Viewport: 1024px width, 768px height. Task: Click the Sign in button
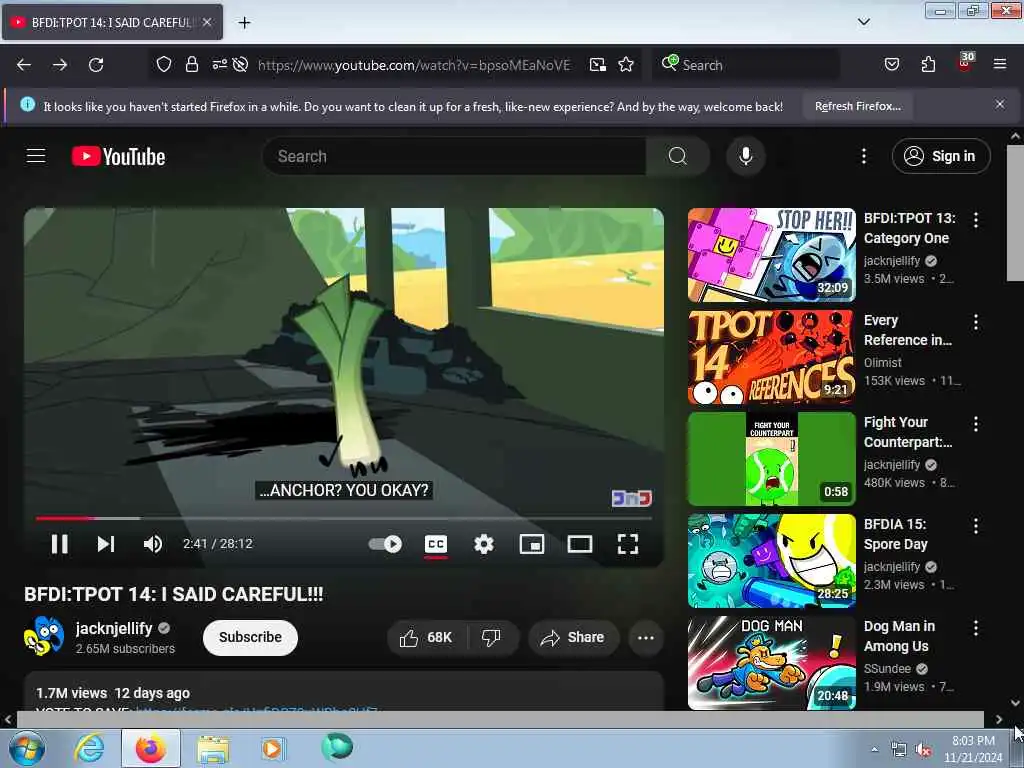940,156
